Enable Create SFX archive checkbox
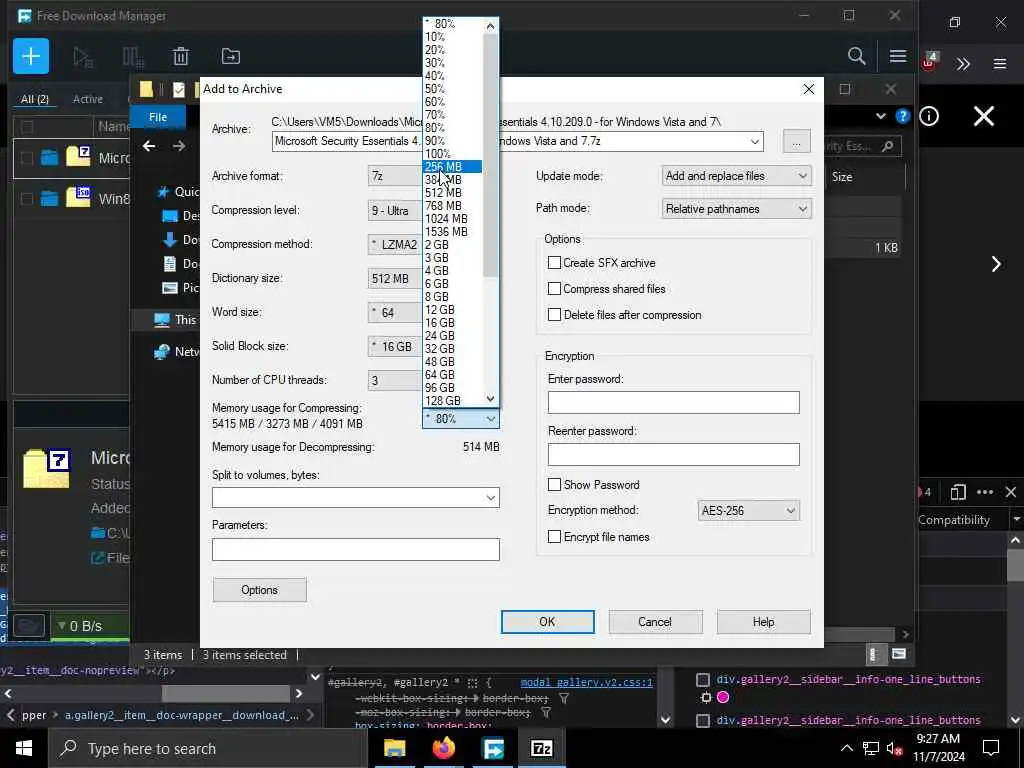Screen dimensions: 1024x768 (554, 263)
